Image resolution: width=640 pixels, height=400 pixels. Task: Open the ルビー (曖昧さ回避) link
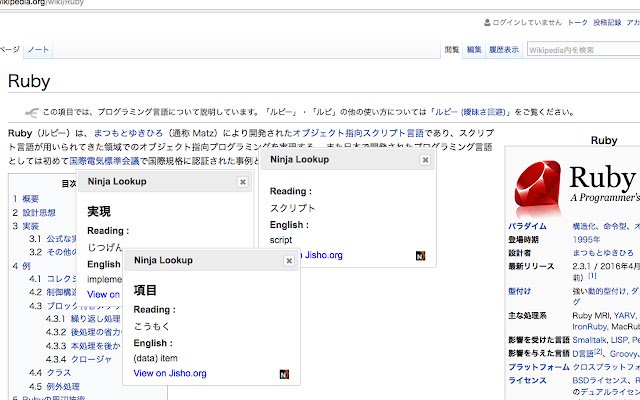point(470,112)
